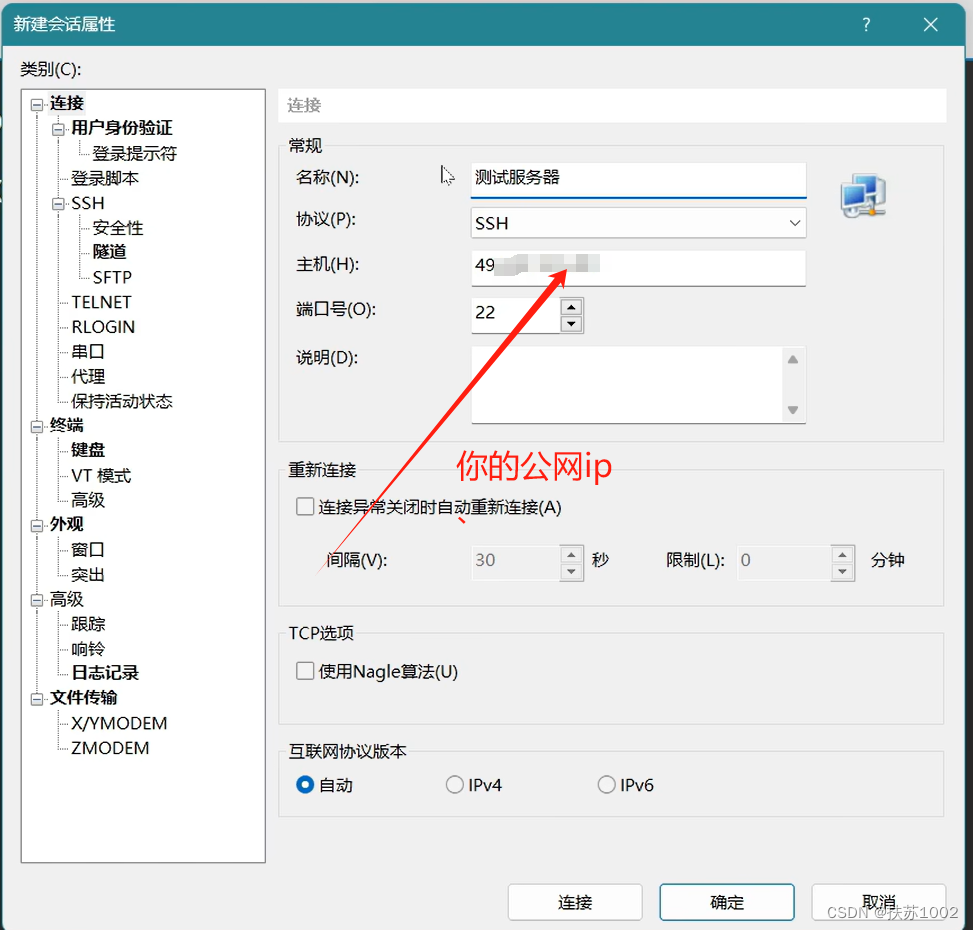Viewport: 973px width, 930px height.
Task: Select 串口 in the tree
Action: pos(88,352)
